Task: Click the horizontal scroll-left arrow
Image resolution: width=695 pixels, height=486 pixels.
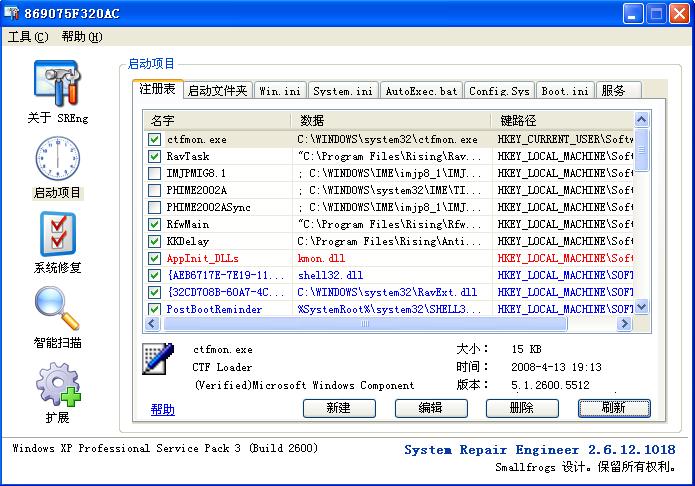Action: click(x=152, y=323)
